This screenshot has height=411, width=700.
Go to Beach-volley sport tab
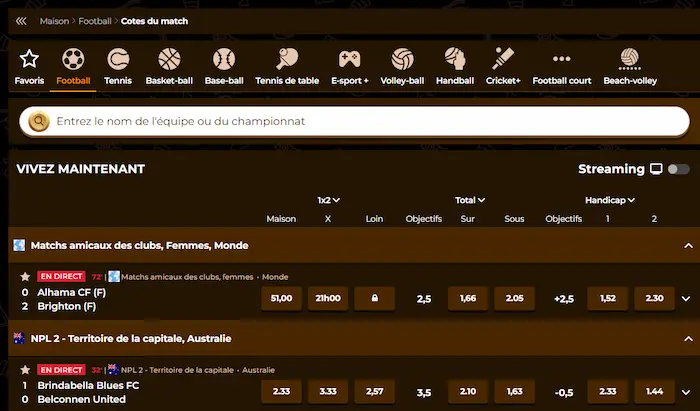tap(629, 65)
